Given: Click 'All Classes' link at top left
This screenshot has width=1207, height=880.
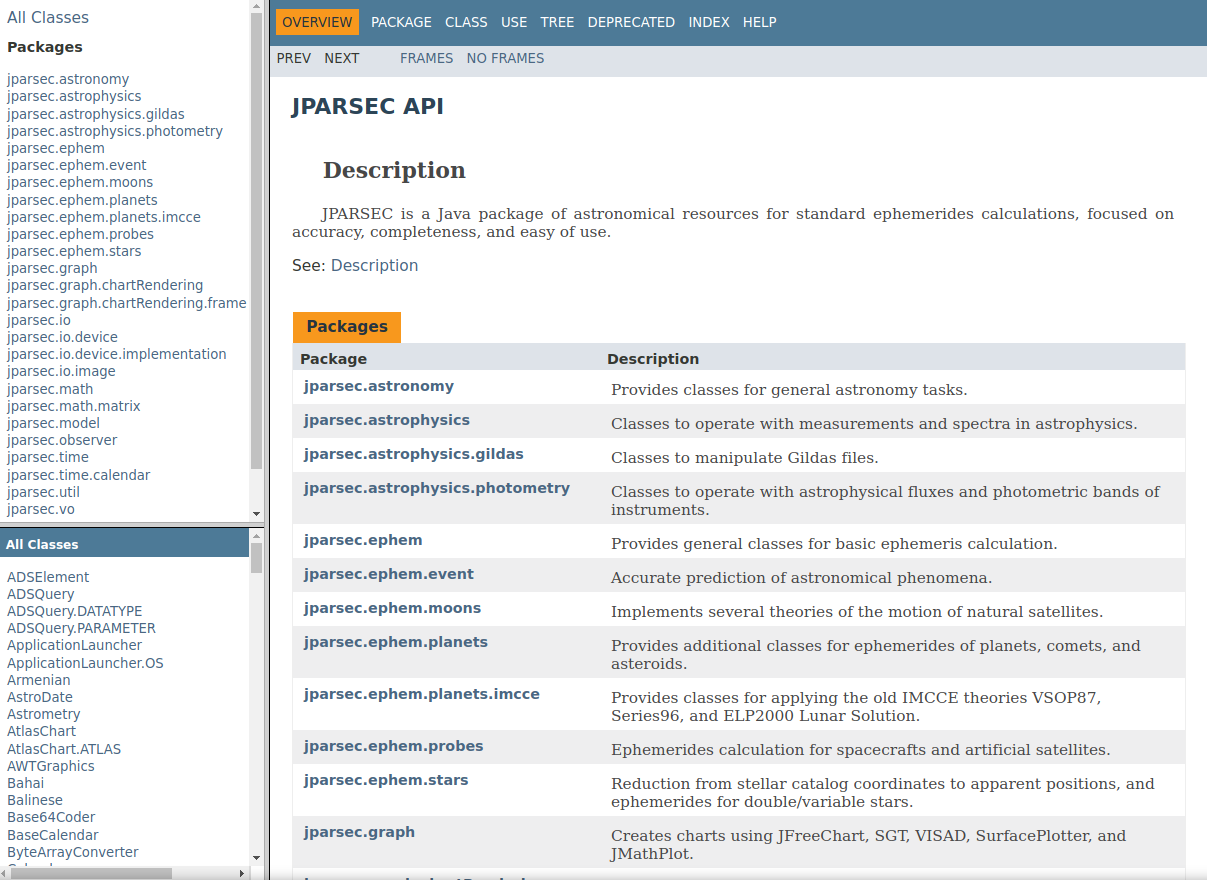Looking at the screenshot, I should click(48, 17).
